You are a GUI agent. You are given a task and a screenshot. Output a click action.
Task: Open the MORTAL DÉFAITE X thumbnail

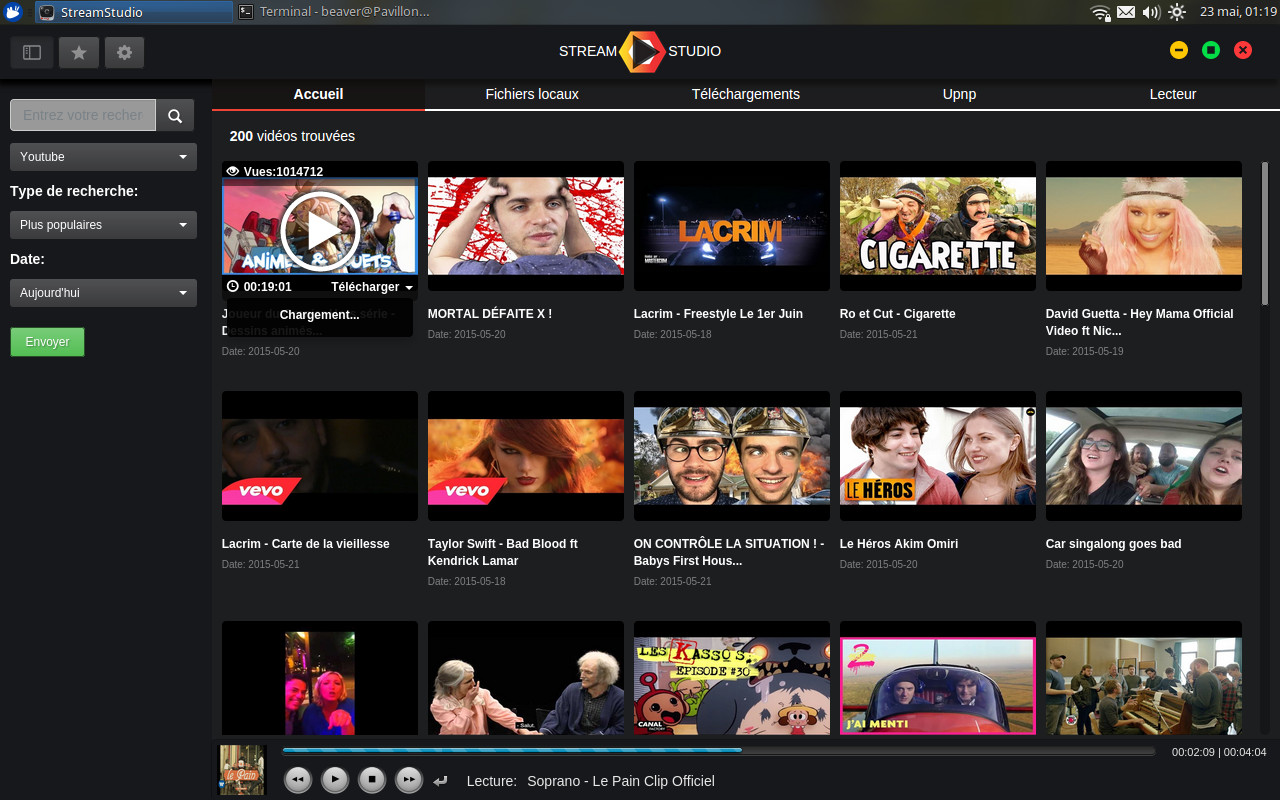526,226
